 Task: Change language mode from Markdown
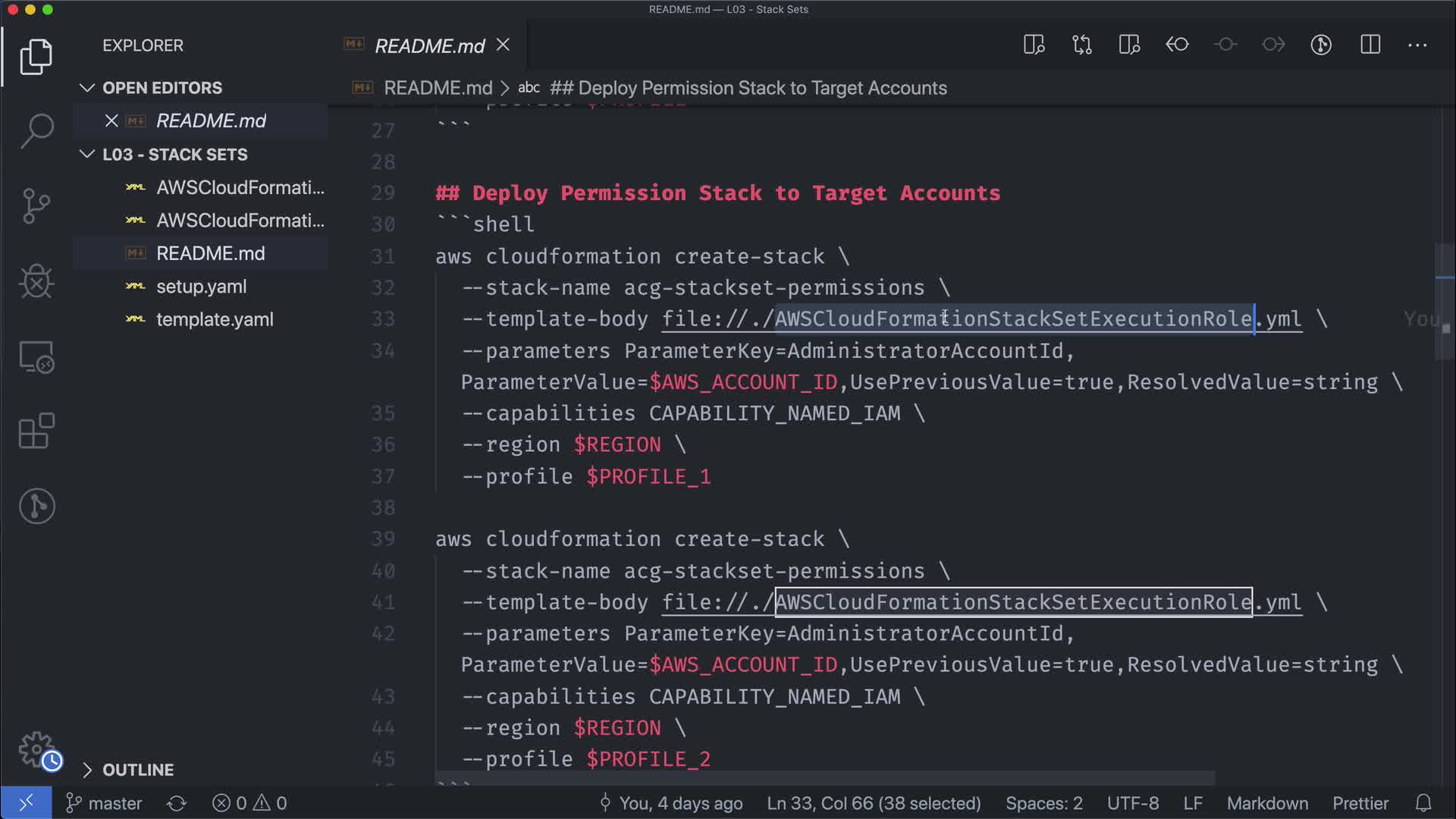tap(1267, 803)
